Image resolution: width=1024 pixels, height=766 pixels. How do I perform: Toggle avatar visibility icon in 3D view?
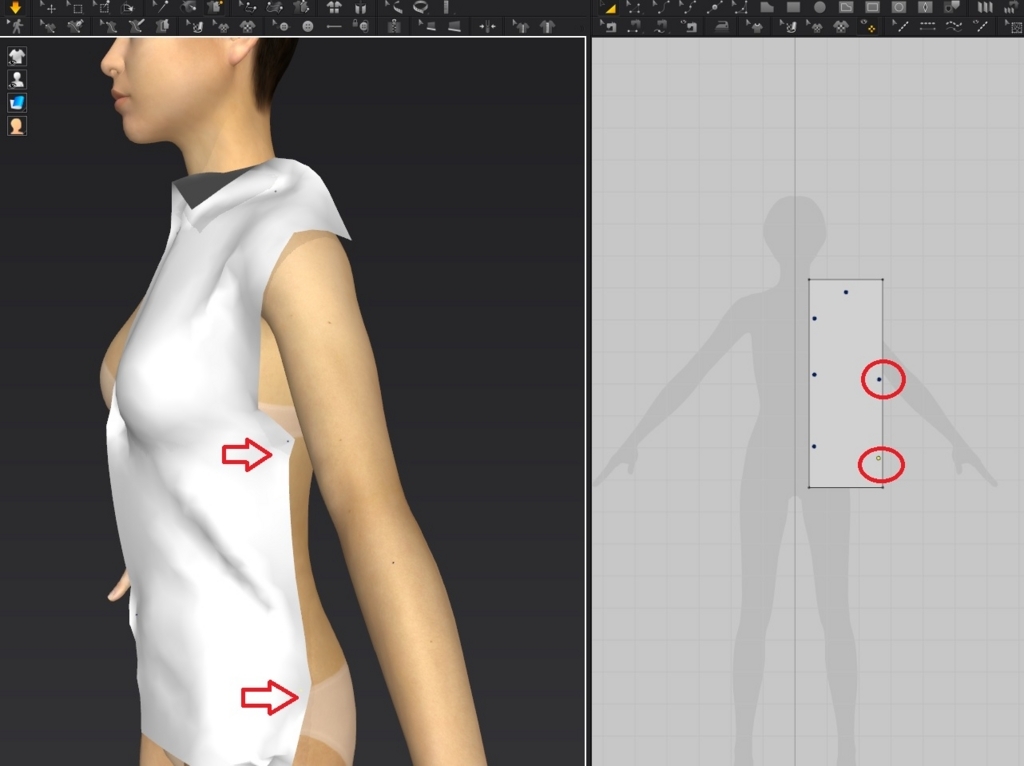[16, 79]
